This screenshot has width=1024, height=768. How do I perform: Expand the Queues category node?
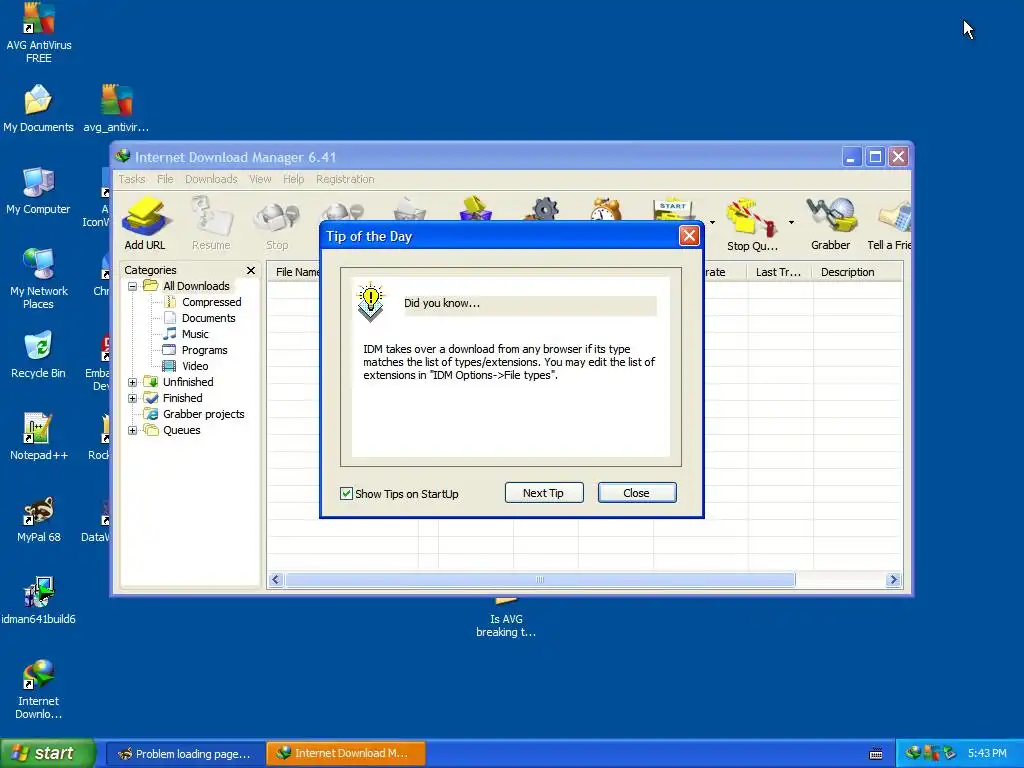tap(133, 430)
